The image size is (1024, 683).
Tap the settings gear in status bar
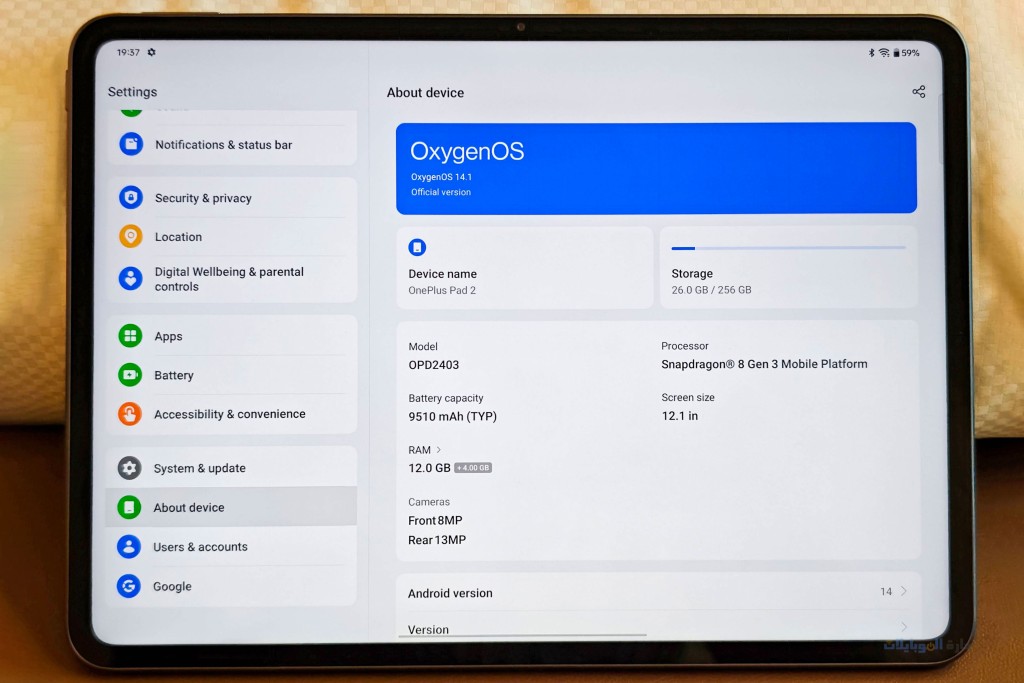(152, 52)
